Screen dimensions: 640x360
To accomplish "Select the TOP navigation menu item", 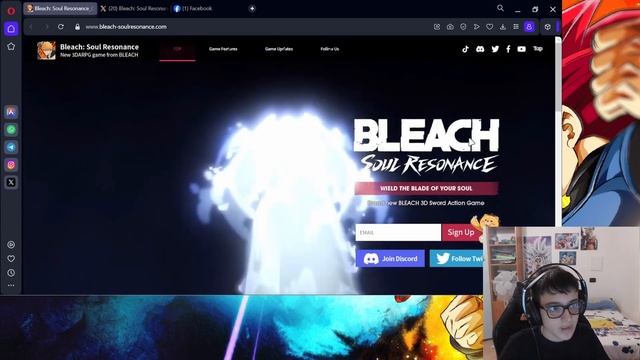I will [177, 49].
